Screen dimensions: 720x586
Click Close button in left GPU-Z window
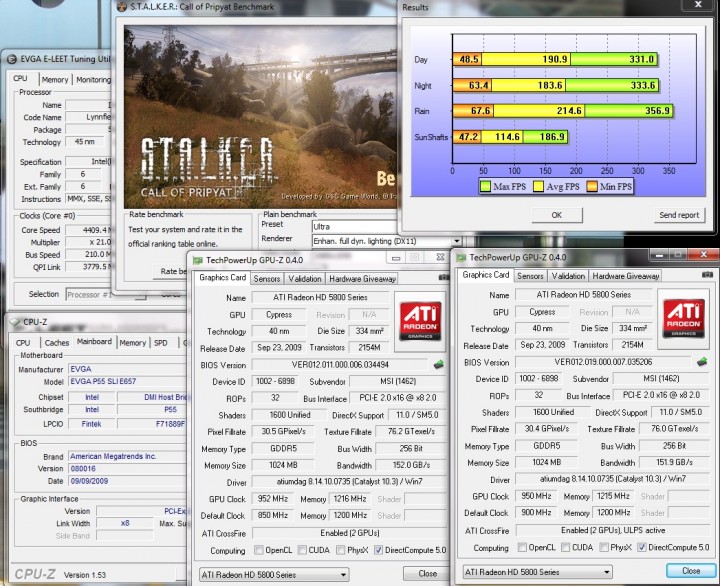click(427, 573)
